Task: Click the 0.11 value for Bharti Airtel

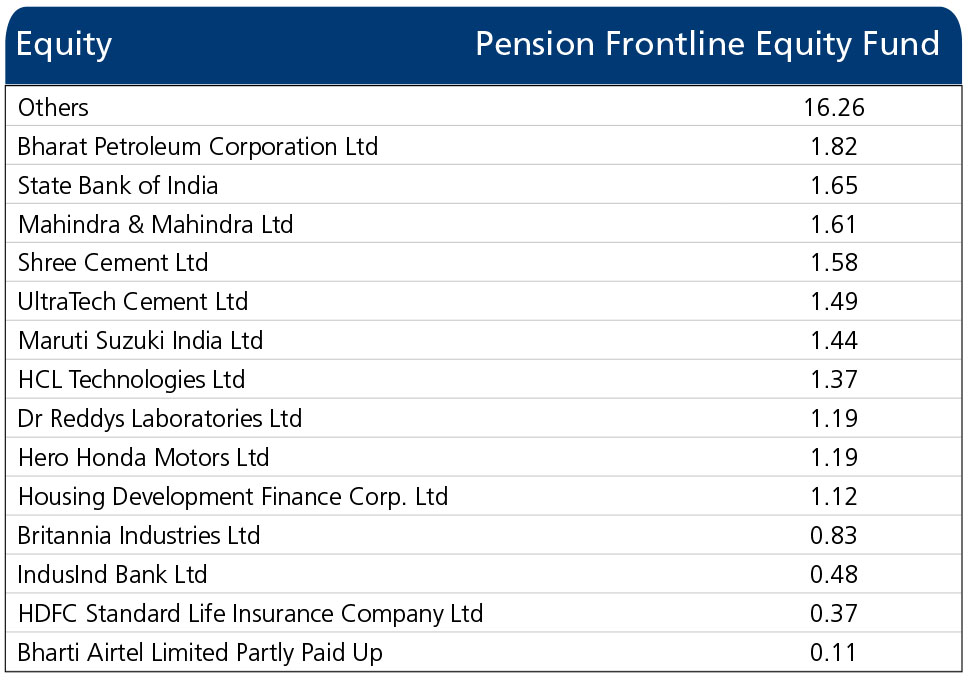Action: click(834, 652)
